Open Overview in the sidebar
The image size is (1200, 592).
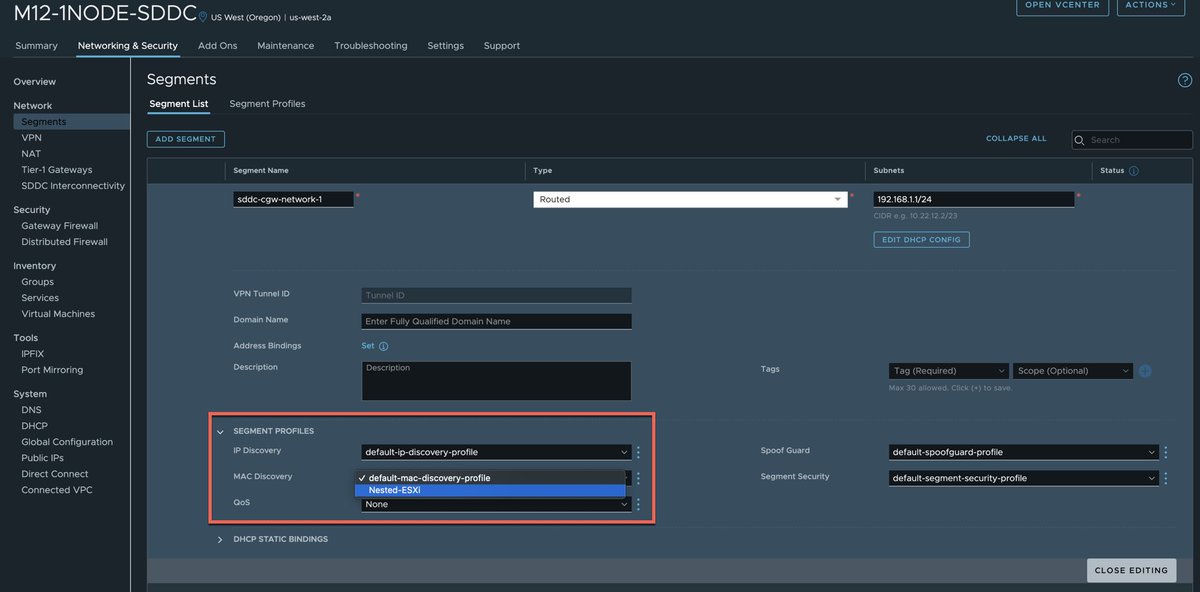coord(35,82)
